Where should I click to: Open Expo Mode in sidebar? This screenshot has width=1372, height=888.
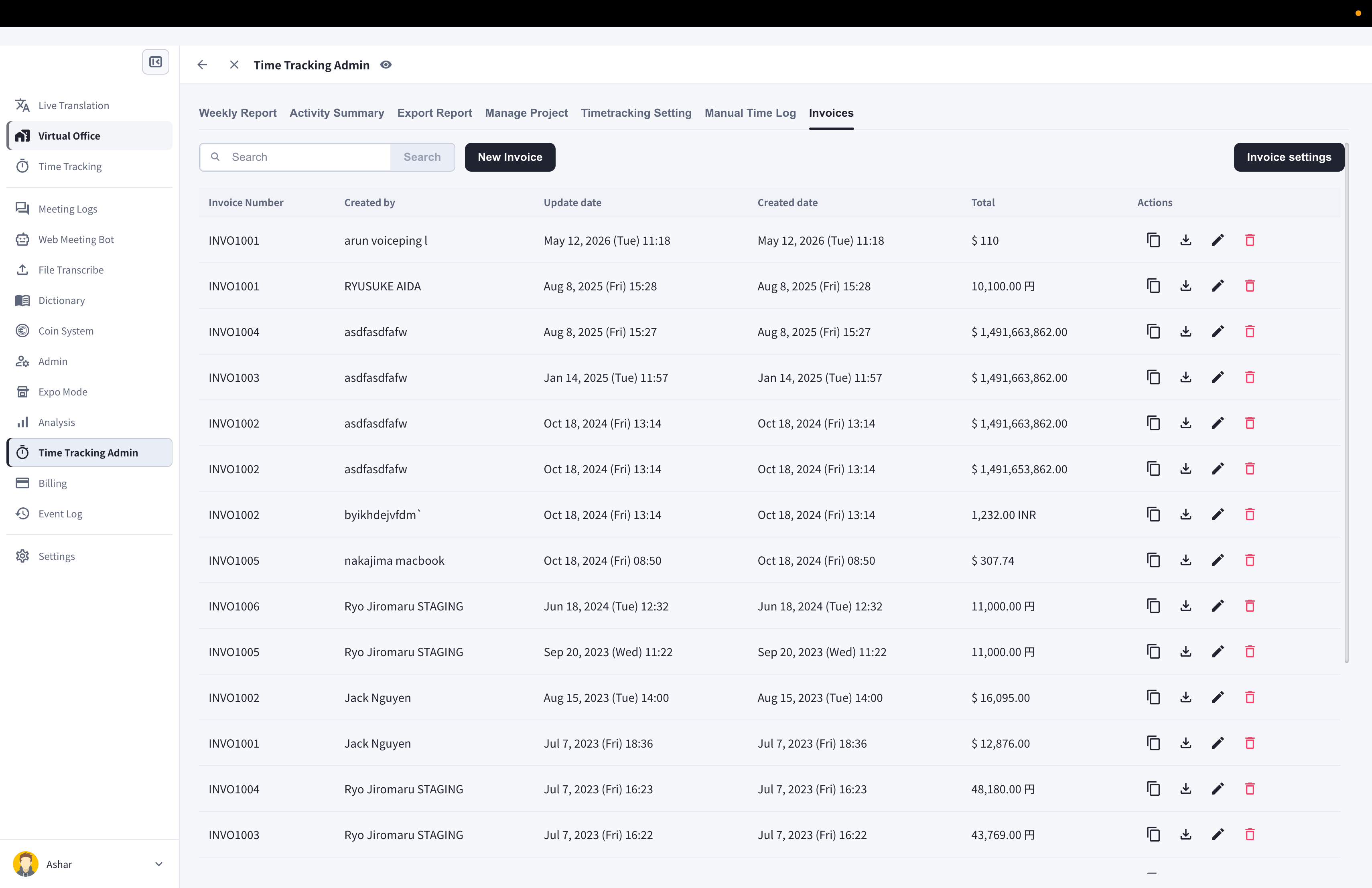click(89, 392)
